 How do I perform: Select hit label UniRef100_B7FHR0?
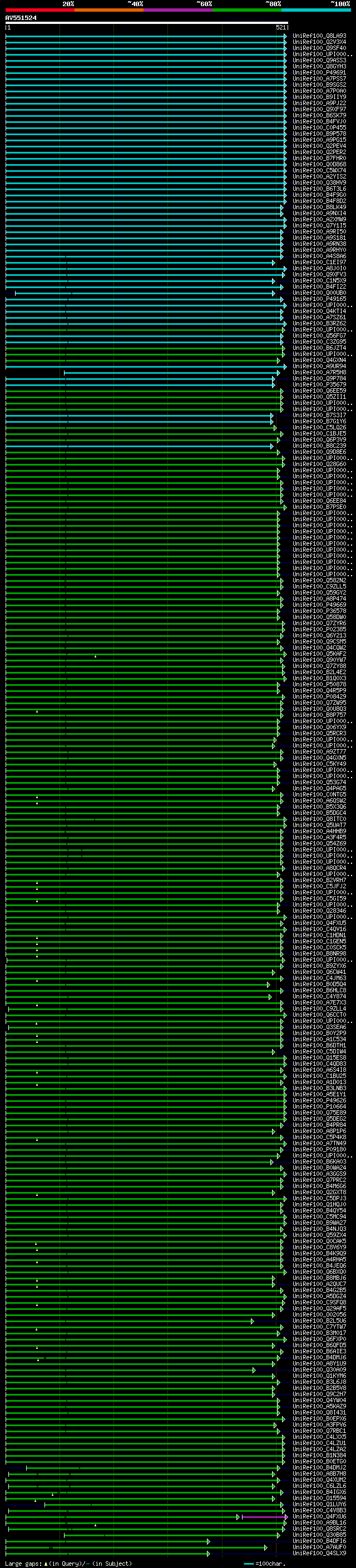(319, 159)
